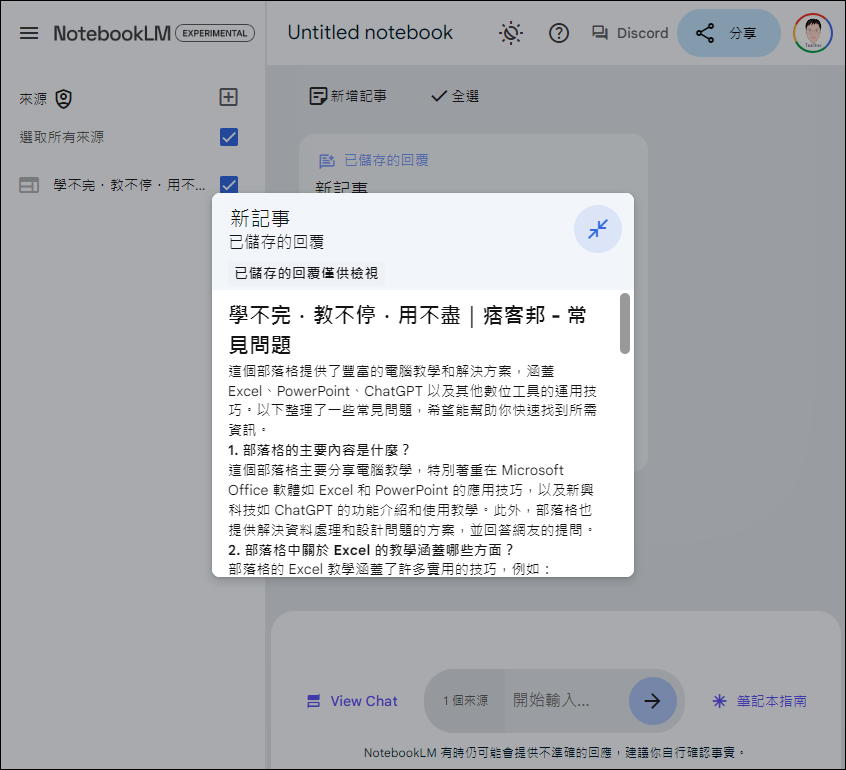Open the user account avatar
Screen dimensions: 846x770
coord(813,33)
